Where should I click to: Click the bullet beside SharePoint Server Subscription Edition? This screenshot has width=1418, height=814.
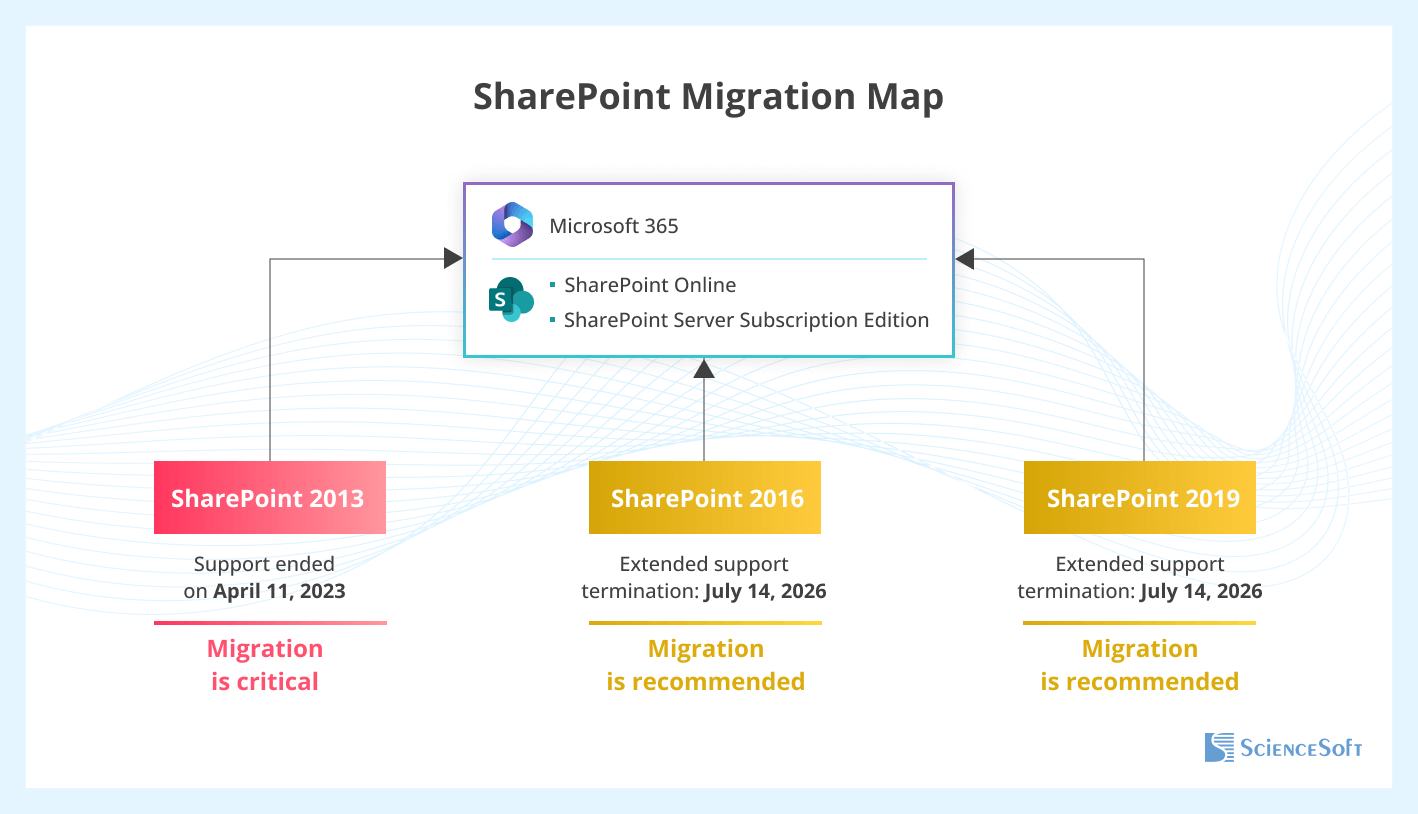tap(554, 320)
